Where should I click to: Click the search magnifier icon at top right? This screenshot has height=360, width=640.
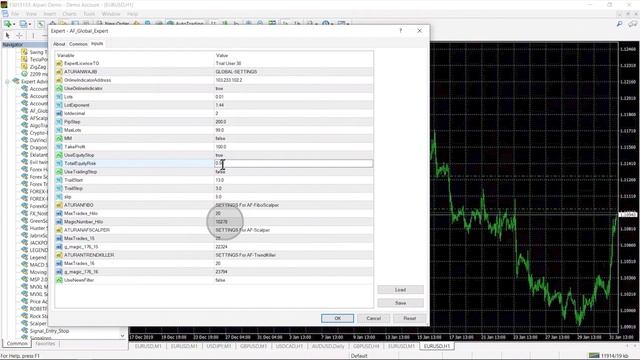pos(620,24)
